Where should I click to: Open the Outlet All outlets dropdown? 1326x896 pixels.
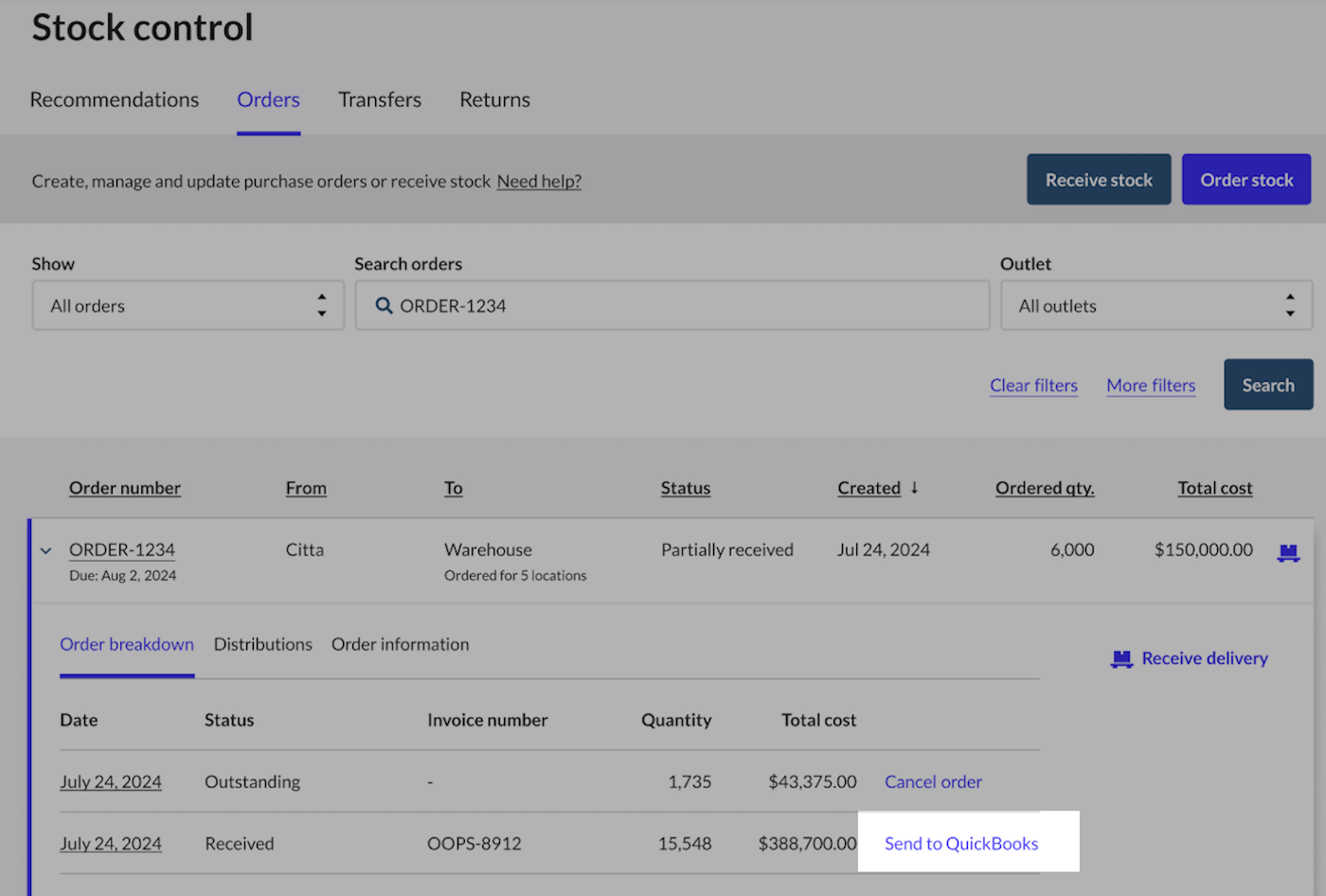1156,306
